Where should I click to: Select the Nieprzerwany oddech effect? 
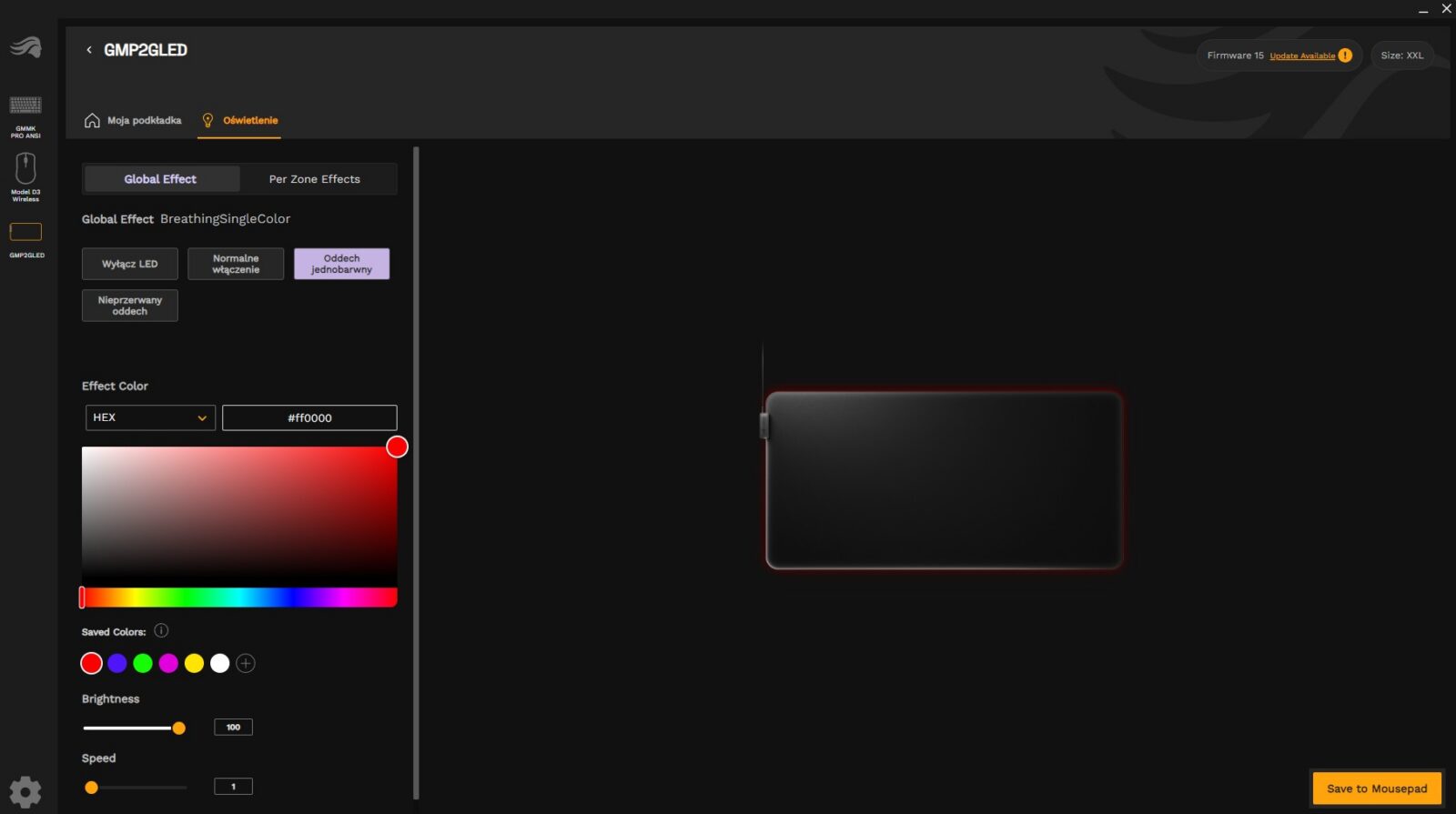pos(130,306)
